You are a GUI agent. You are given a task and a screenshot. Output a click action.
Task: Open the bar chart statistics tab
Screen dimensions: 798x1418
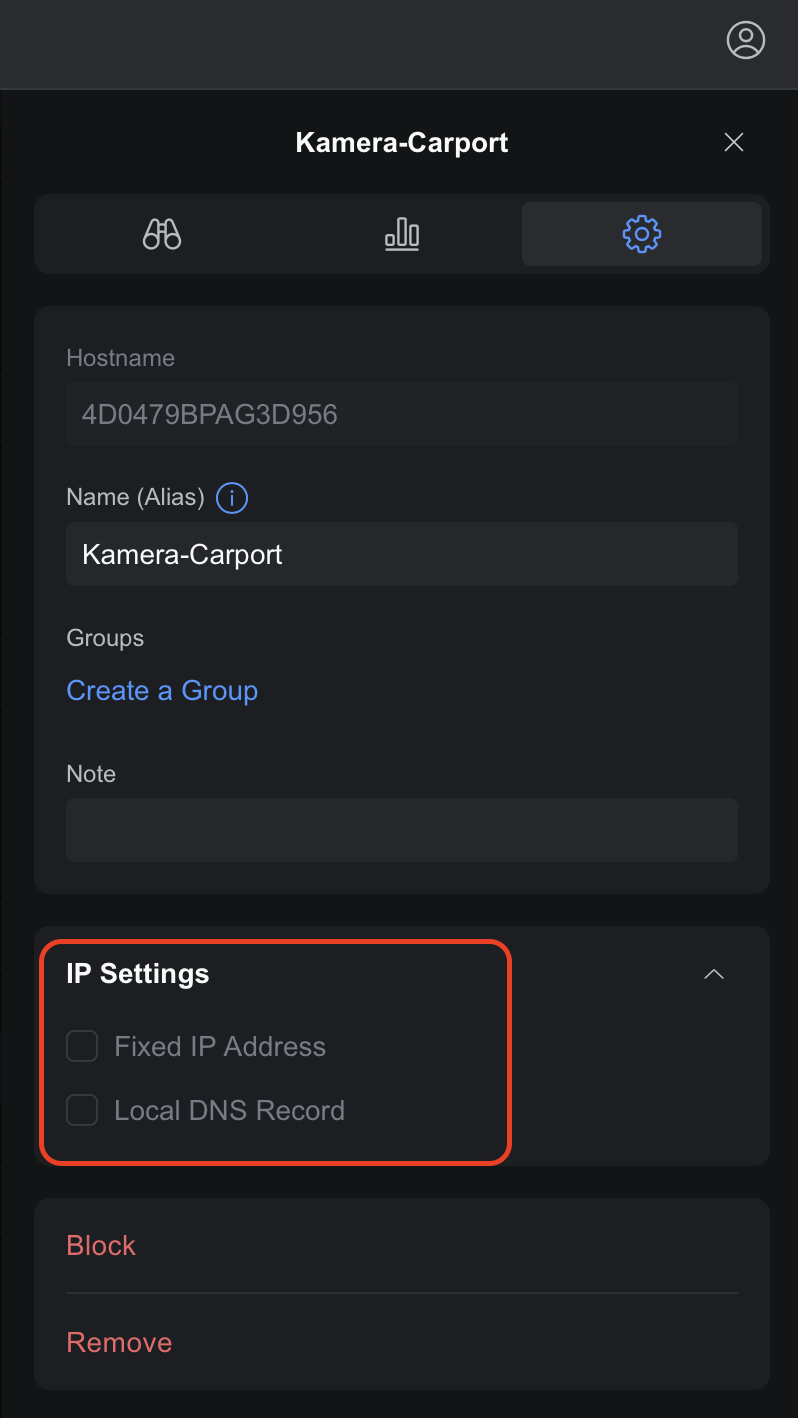[x=402, y=234]
